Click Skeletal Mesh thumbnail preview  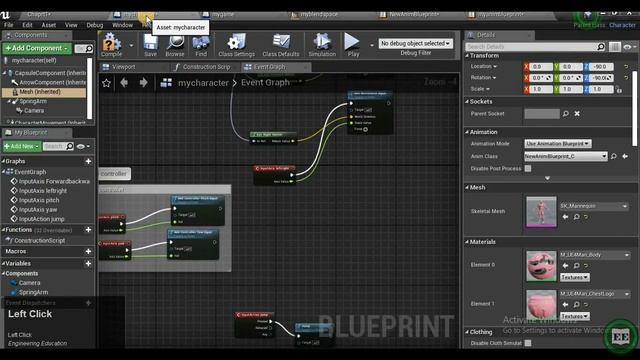coord(541,211)
